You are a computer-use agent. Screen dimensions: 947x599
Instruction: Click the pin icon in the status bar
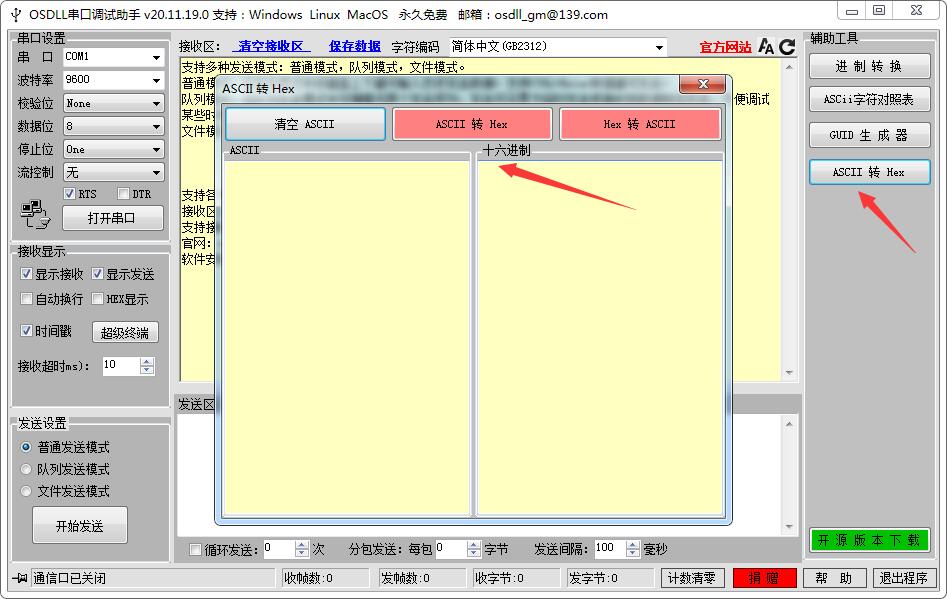pos(20,578)
